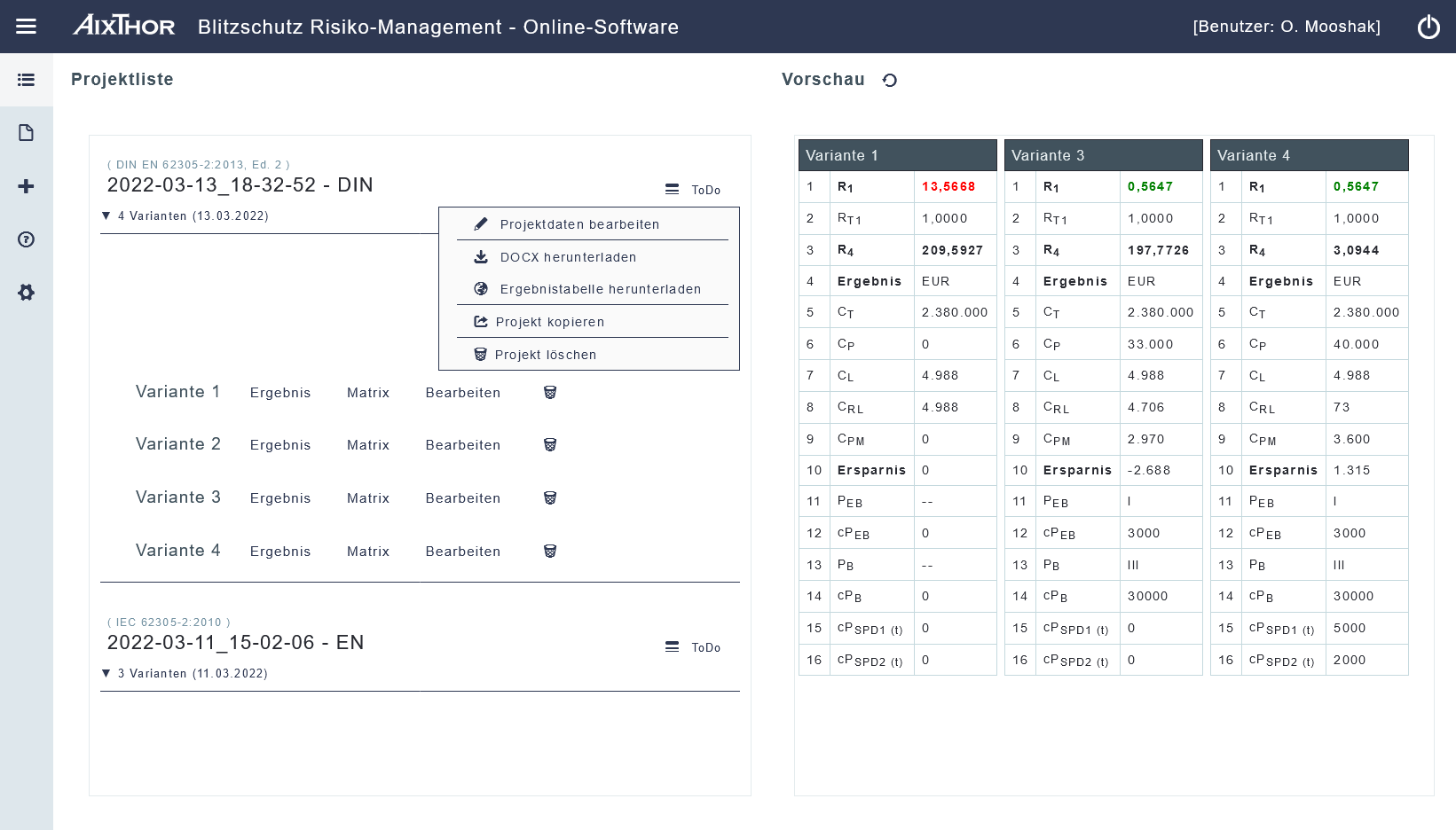
Task: Open the hamburger menu in header
Action: [x=26, y=27]
